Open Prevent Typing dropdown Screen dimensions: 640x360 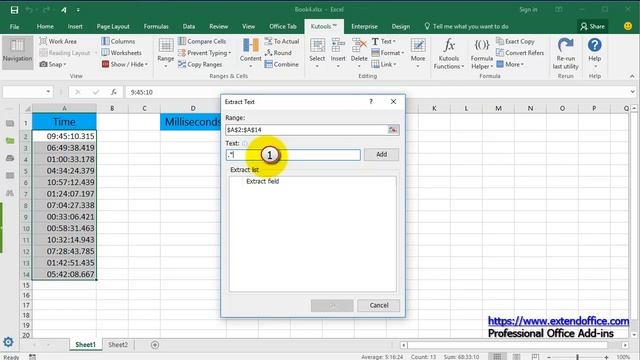coord(204,53)
